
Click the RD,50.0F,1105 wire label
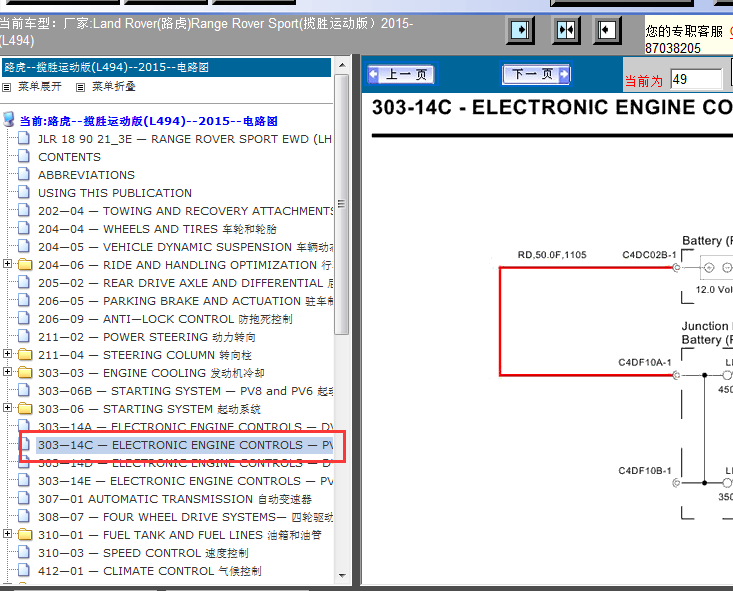pyautogui.click(x=552, y=255)
